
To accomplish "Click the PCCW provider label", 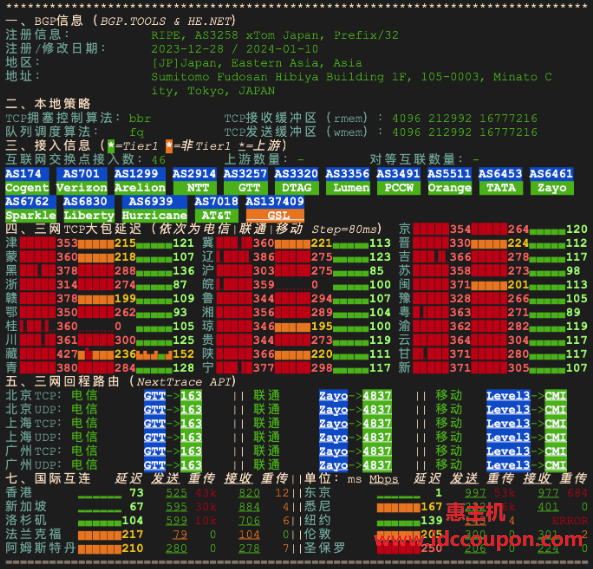I will (398, 188).
